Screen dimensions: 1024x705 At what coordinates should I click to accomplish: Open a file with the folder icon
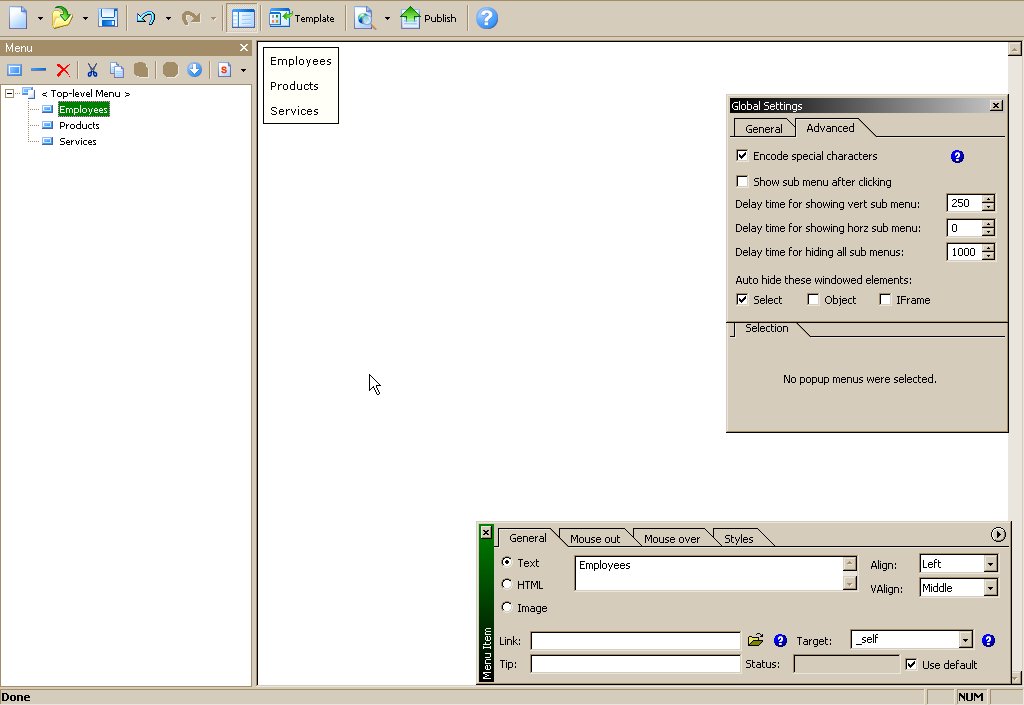[62, 18]
